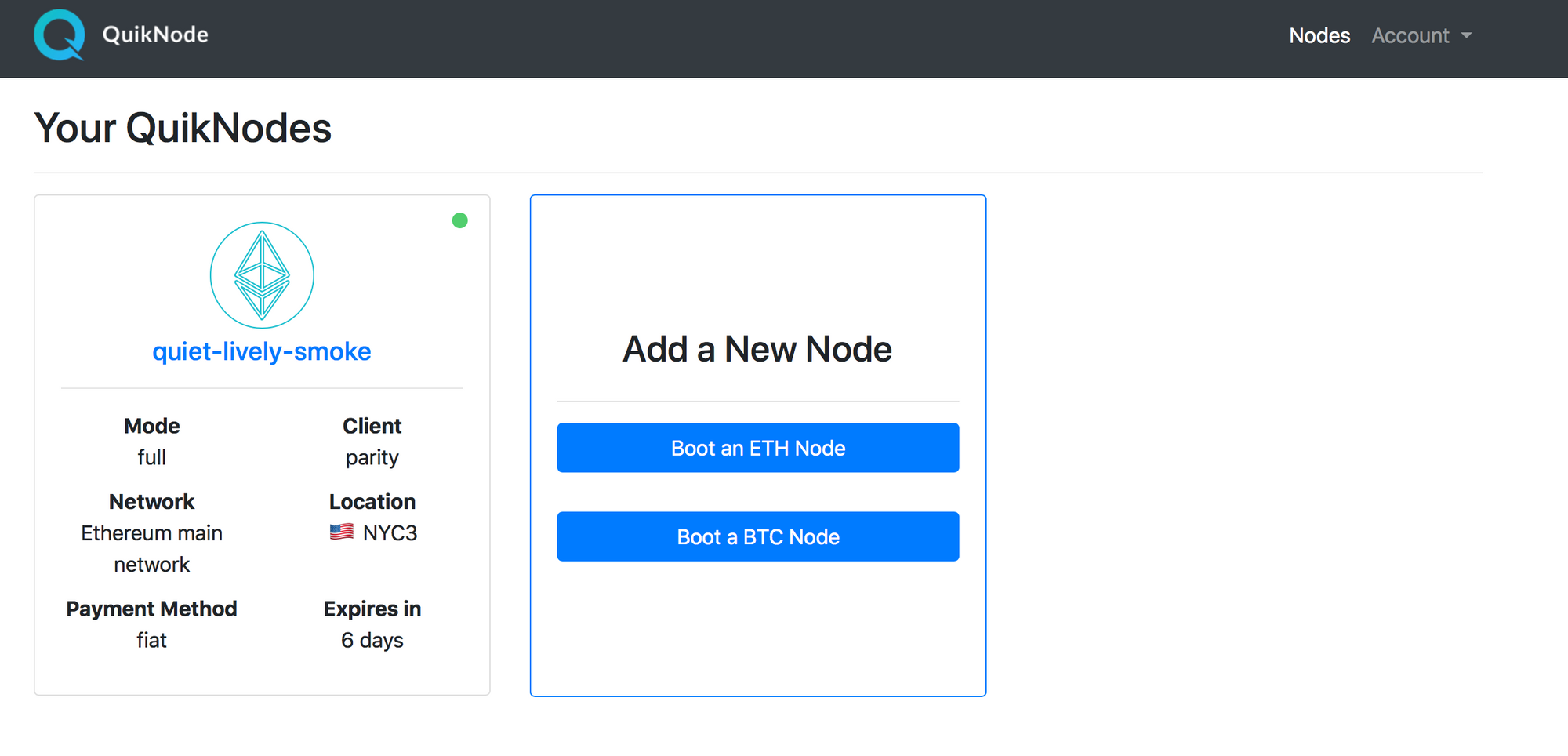The image size is (1568, 756).
Task: Click Boot a BTC Node button
Action: (758, 536)
